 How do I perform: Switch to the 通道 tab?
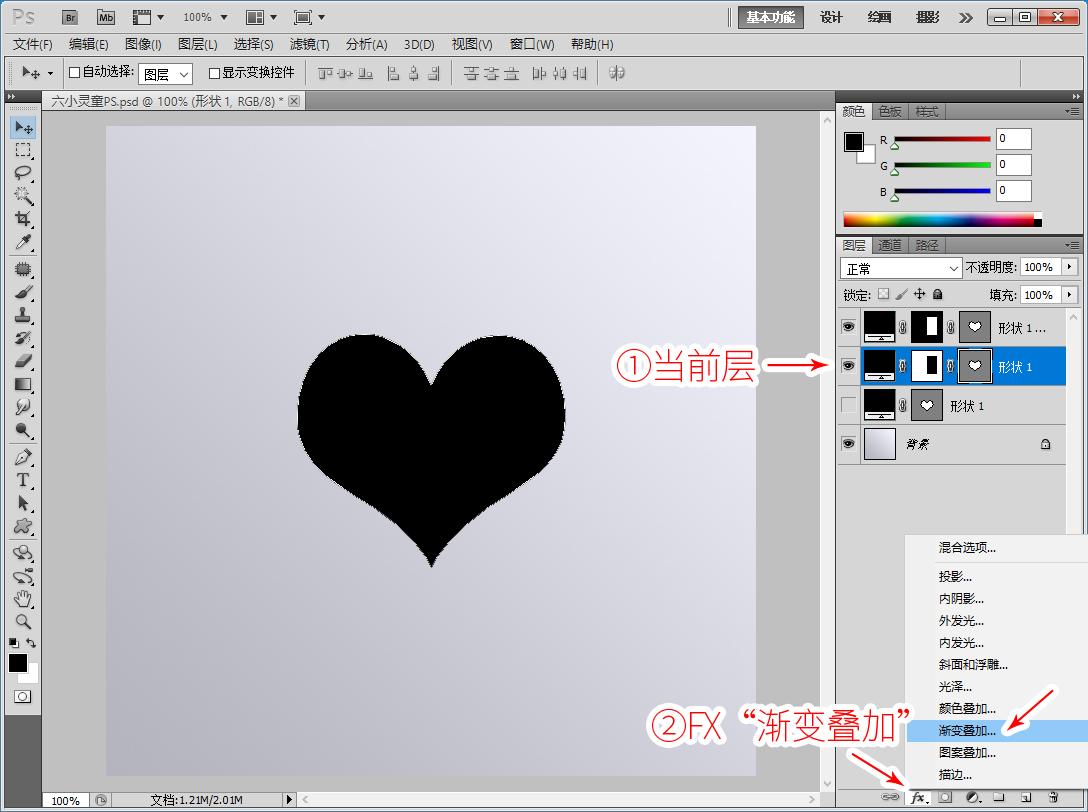890,245
